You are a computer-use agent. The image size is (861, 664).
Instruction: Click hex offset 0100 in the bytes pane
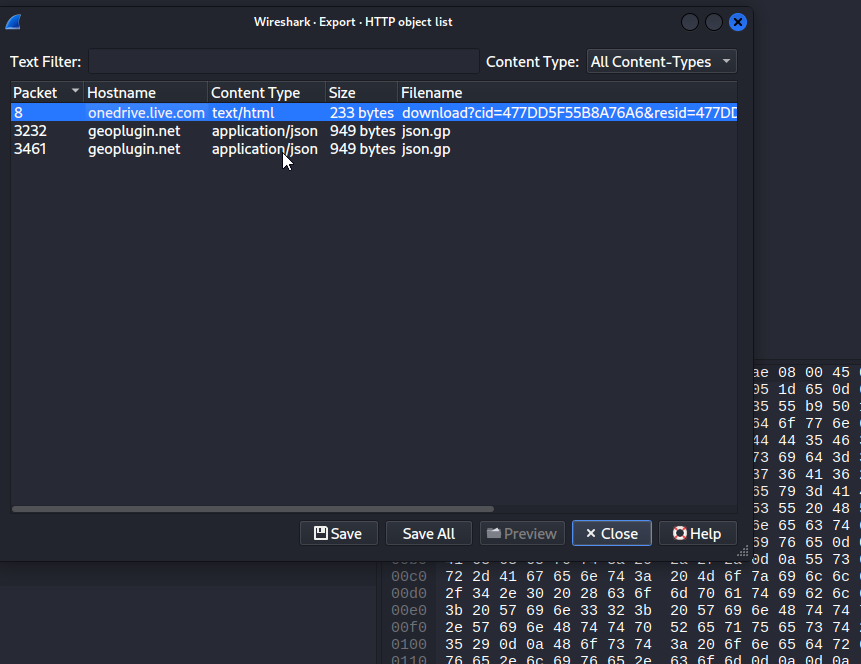[409, 644]
